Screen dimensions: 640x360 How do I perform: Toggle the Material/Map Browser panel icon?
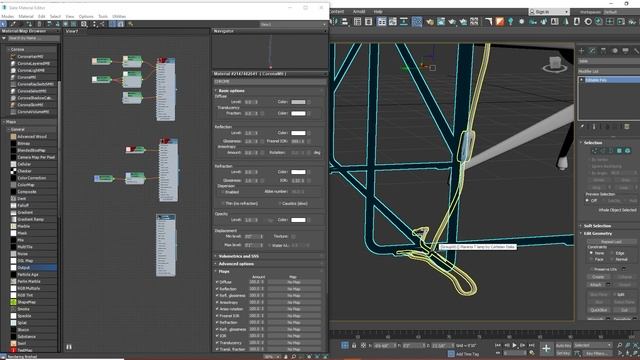coord(112,24)
